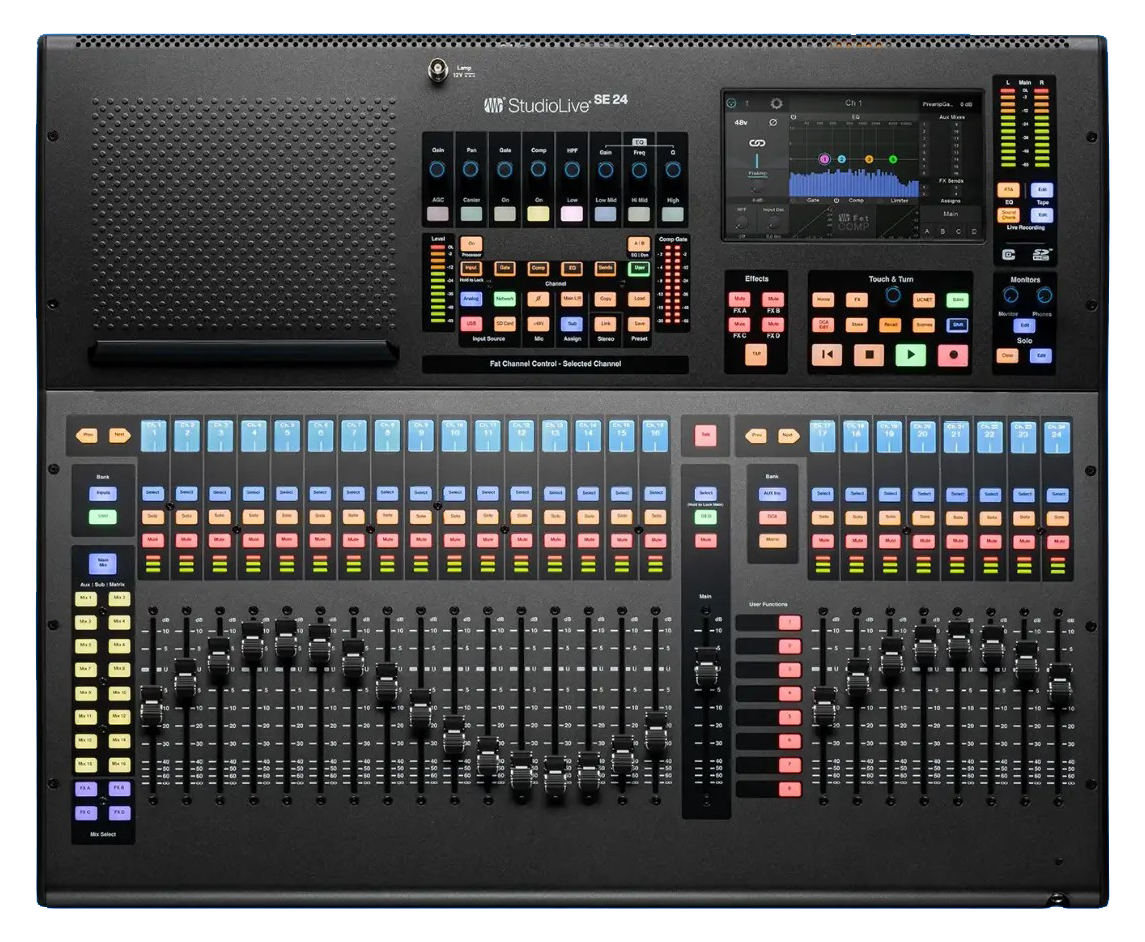Tap the Fat Channel Gain encoder knob
Image resolution: width=1145 pixels, height=942 pixels.
point(437,169)
